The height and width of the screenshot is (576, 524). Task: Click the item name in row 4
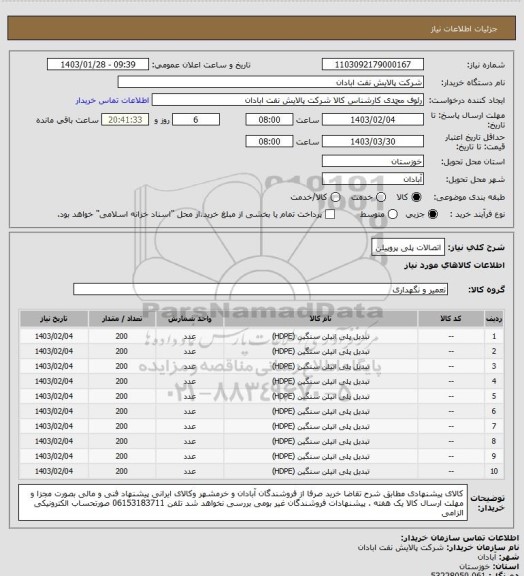click(x=320, y=382)
